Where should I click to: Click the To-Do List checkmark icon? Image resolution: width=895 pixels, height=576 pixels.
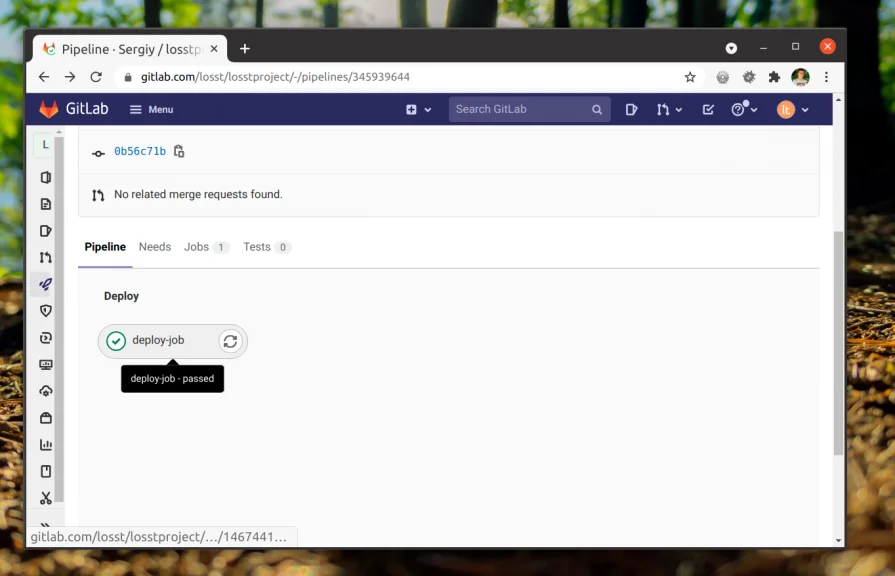click(708, 110)
